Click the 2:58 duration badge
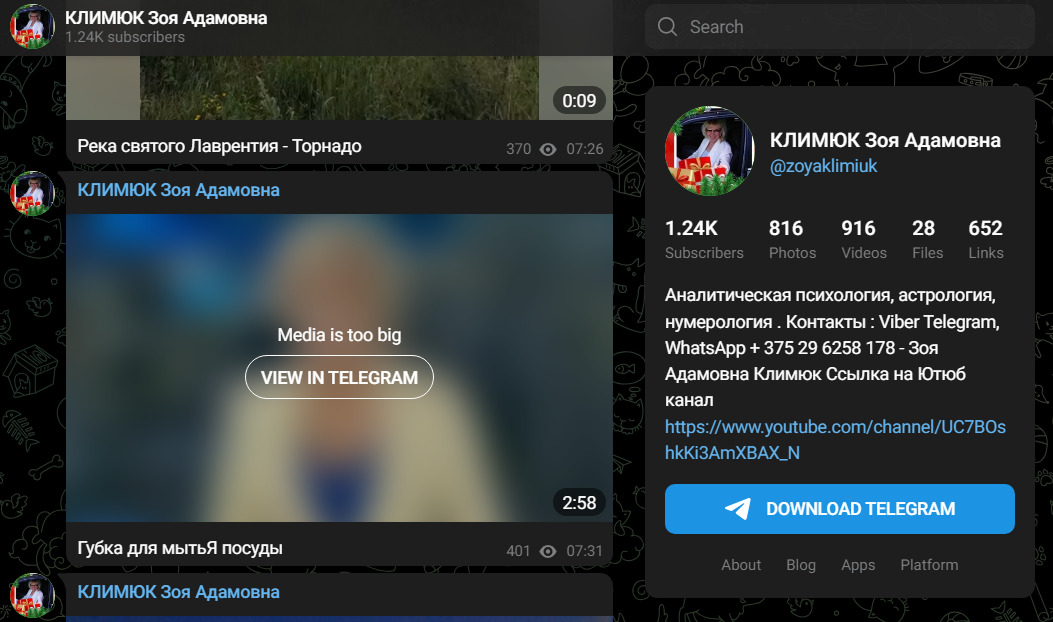The width and height of the screenshot is (1053, 622). pyautogui.click(x=579, y=502)
